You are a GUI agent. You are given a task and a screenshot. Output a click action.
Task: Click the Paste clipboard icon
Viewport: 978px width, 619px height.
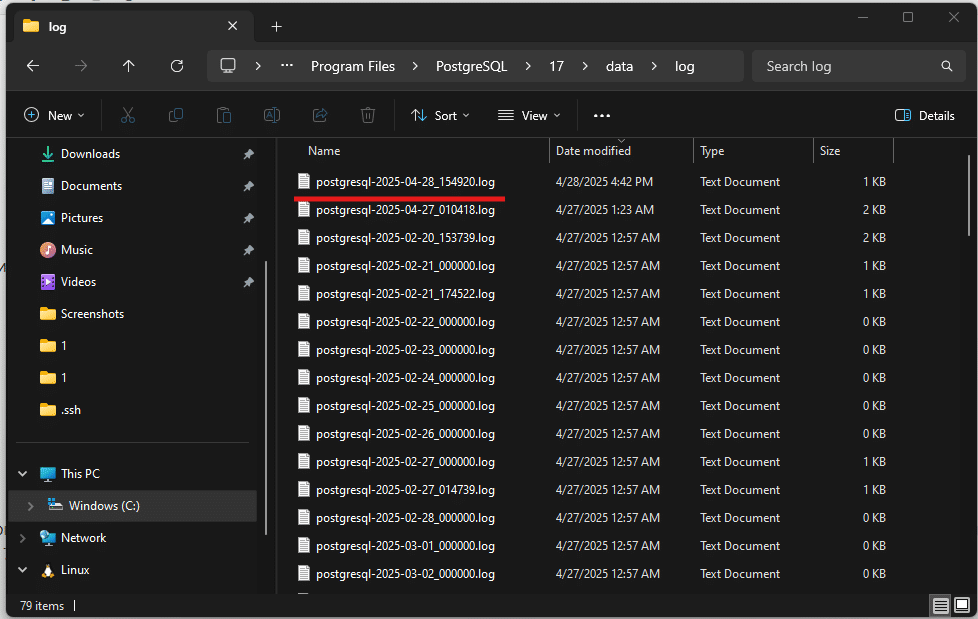[x=224, y=115]
